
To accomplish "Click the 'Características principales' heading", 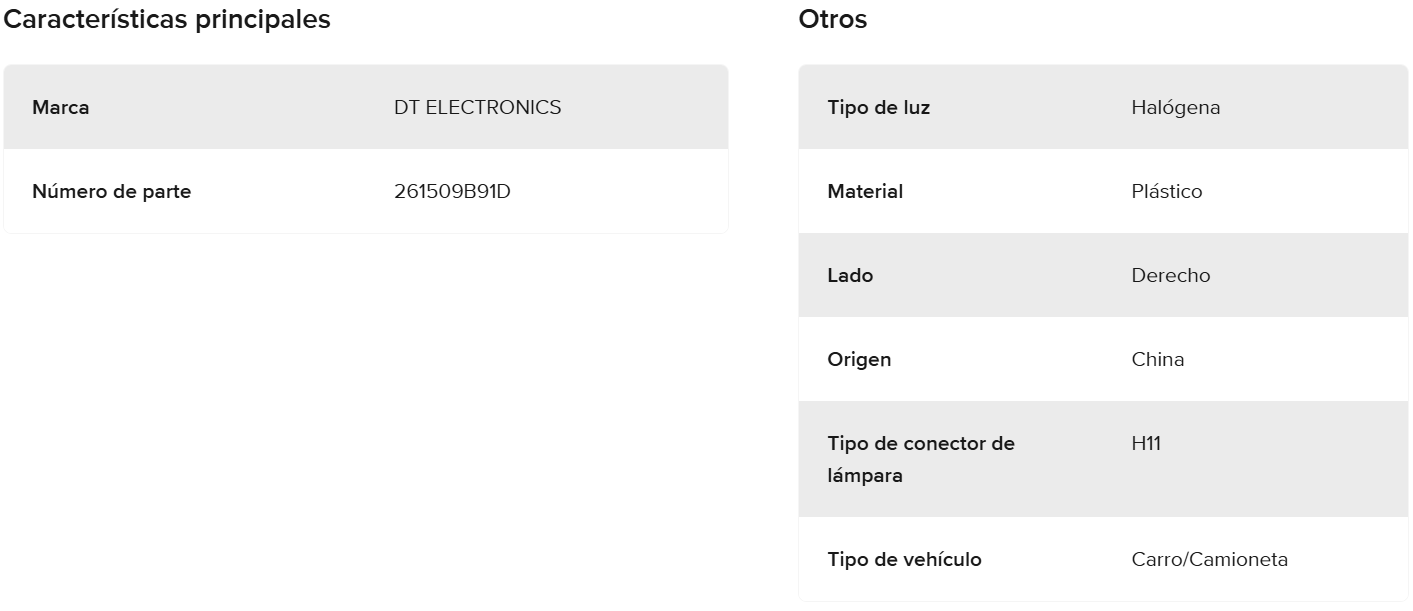I will pyautogui.click(x=168, y=19).
